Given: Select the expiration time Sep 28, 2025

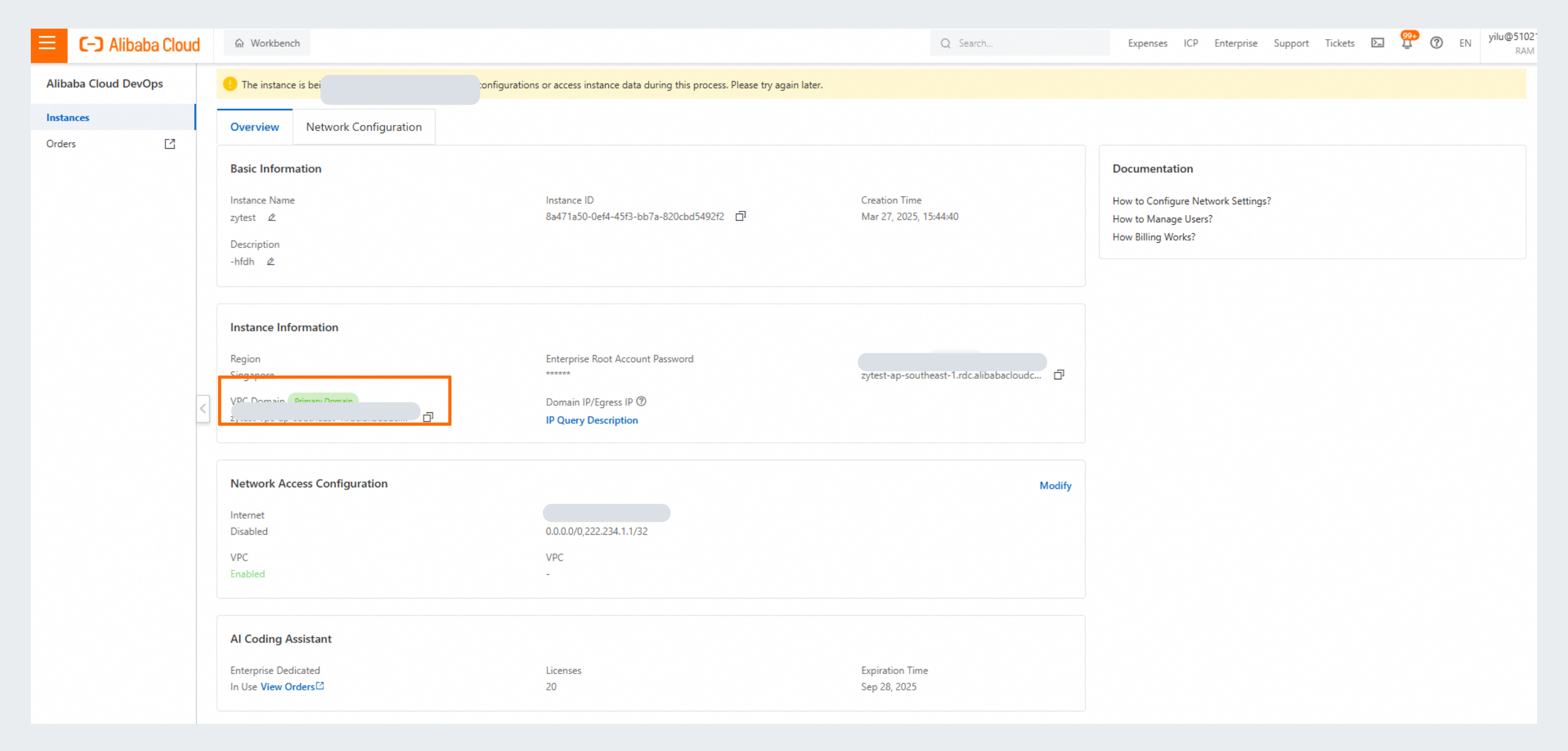Looking at the screenshot, I should (888, 687).
